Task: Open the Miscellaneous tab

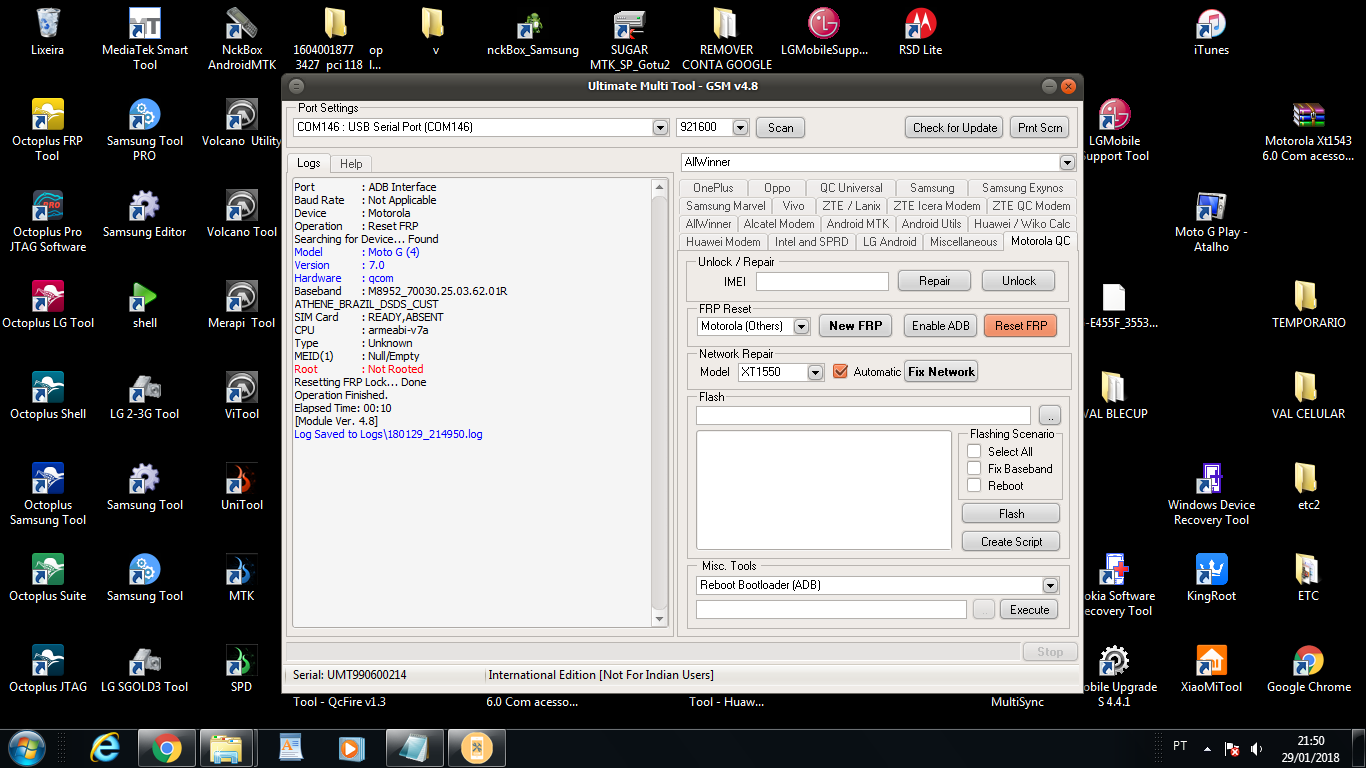Action: (963, 241)
